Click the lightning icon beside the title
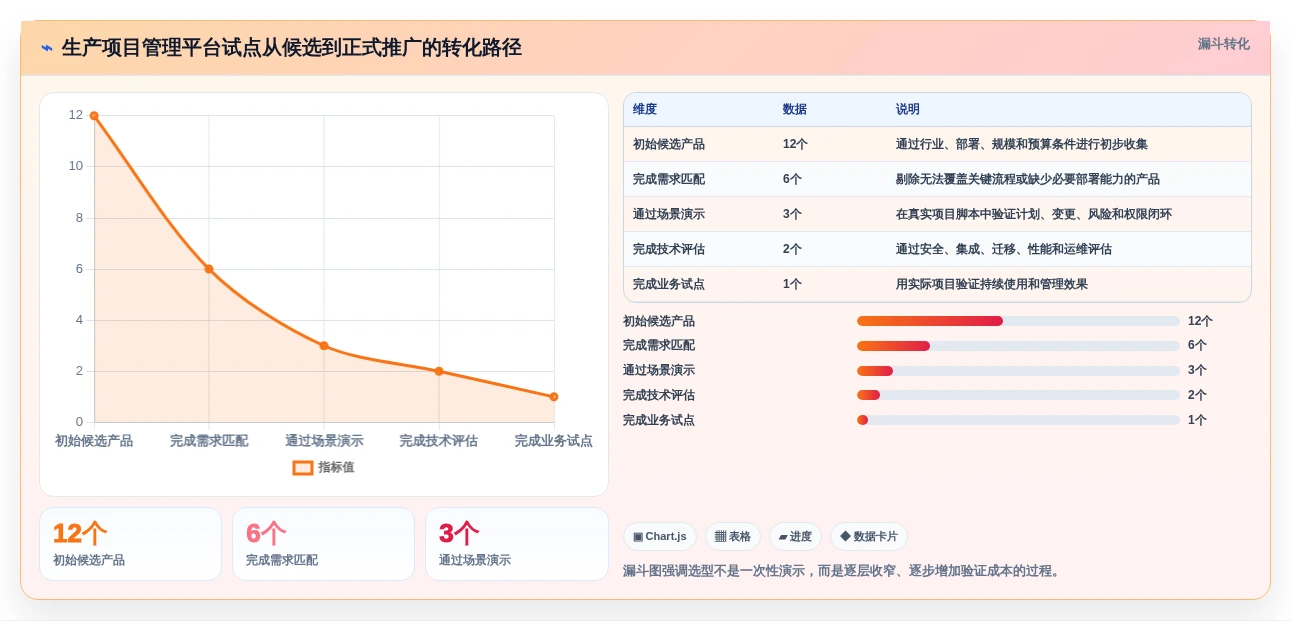 coord(47,48)
